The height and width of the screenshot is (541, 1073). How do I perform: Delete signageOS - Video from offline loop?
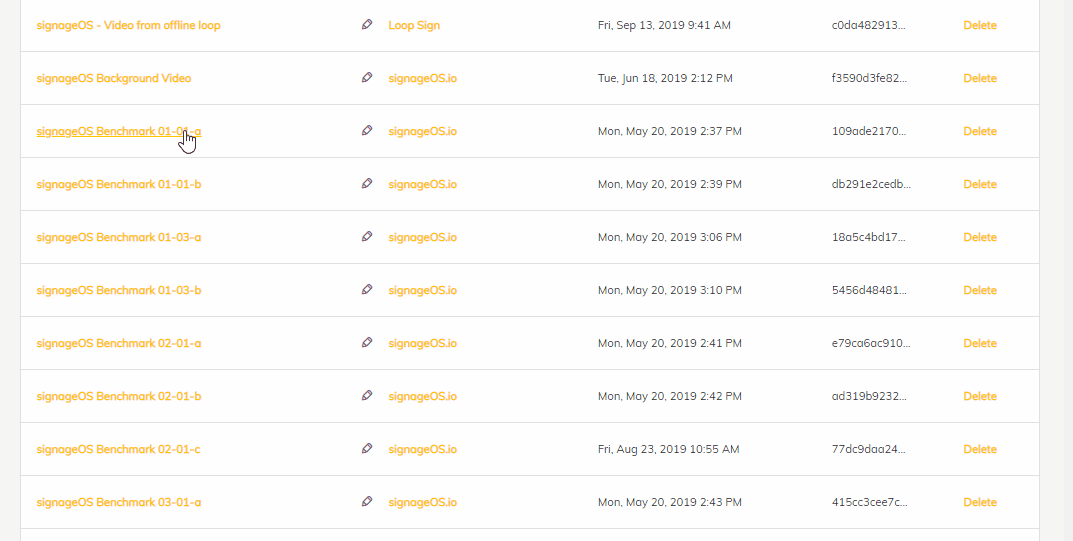point(980,25)
